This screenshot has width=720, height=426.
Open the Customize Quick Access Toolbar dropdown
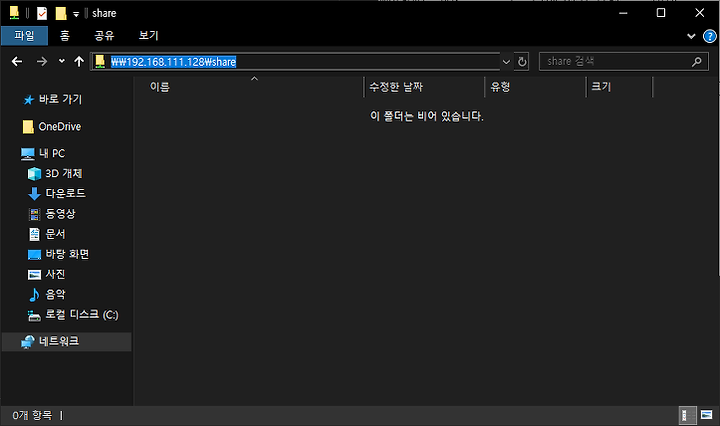coord(76,14)
